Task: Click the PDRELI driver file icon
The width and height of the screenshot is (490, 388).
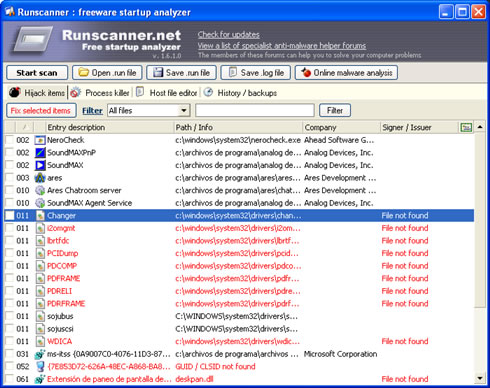Action: pos(40,291)
